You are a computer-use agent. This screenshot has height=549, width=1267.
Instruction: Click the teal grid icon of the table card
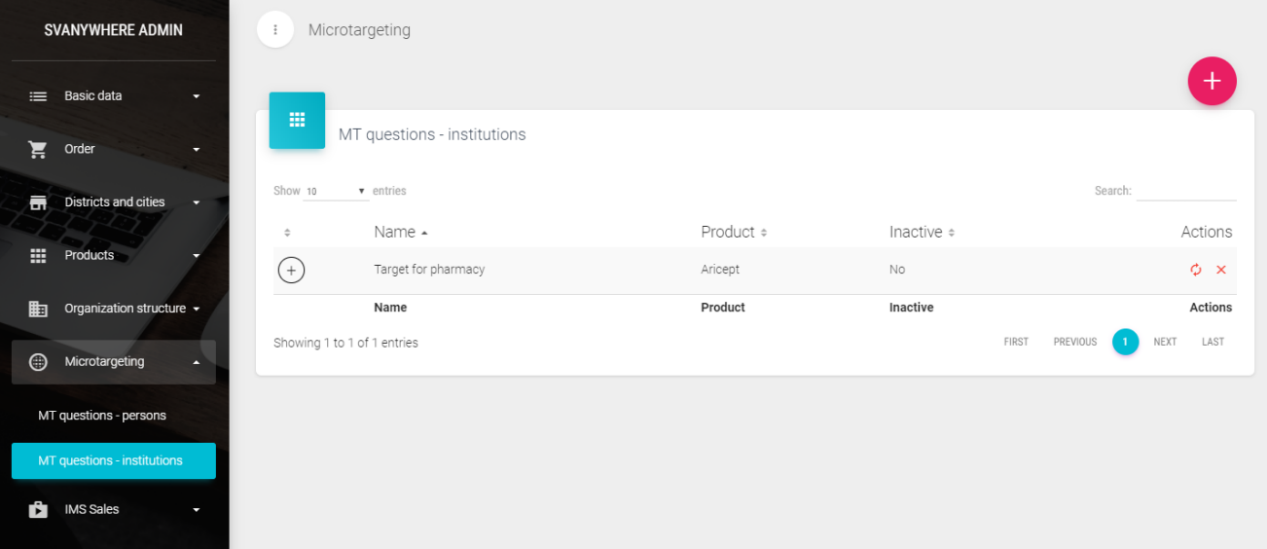point(297,120)
